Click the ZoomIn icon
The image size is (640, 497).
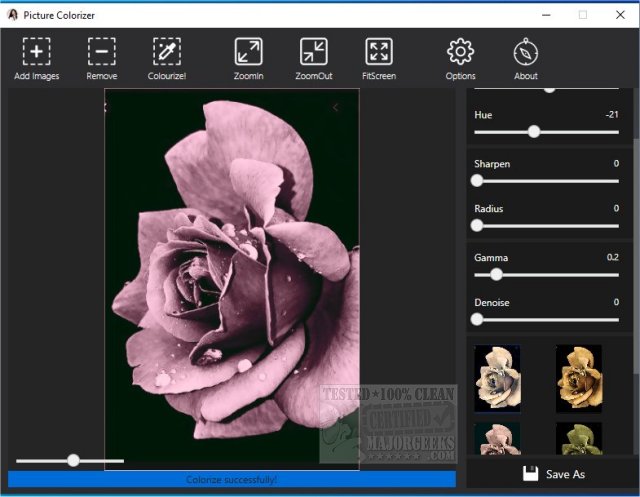tap(248, 52)
